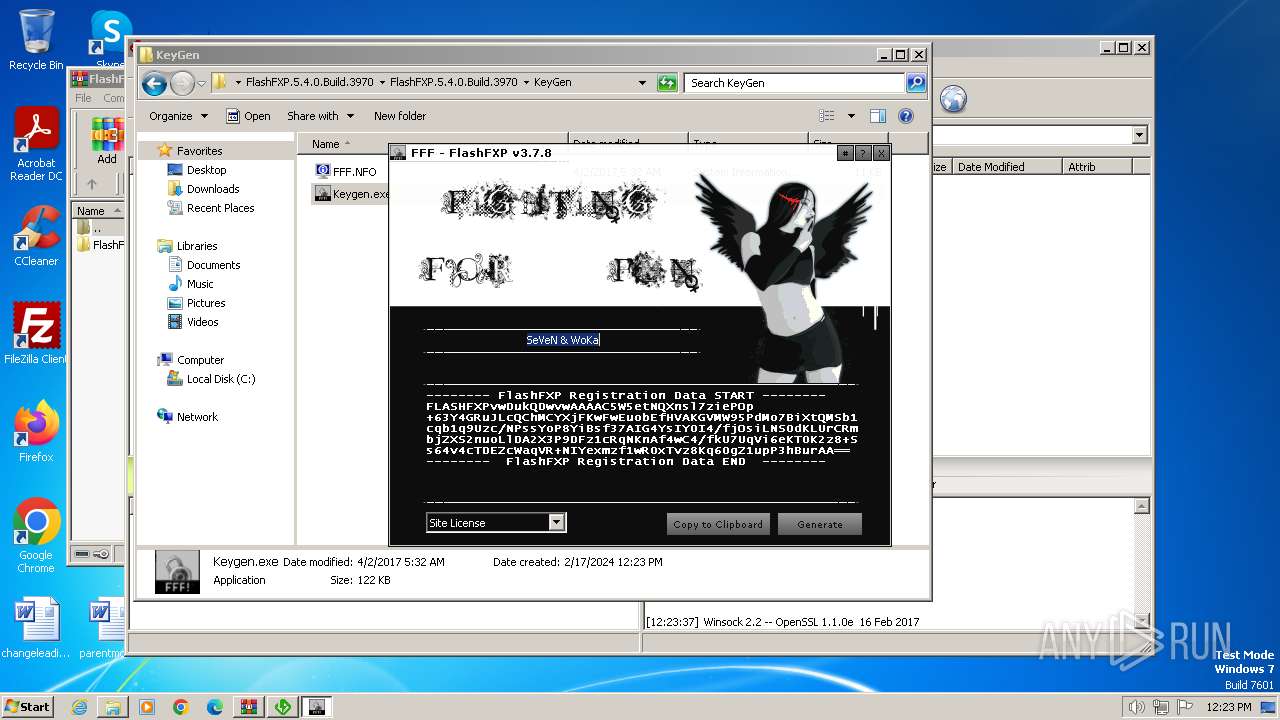Switch to WinRAR taskbar button
The width and height of the screenshot is (1280, 720).
[x=249, y=707]
